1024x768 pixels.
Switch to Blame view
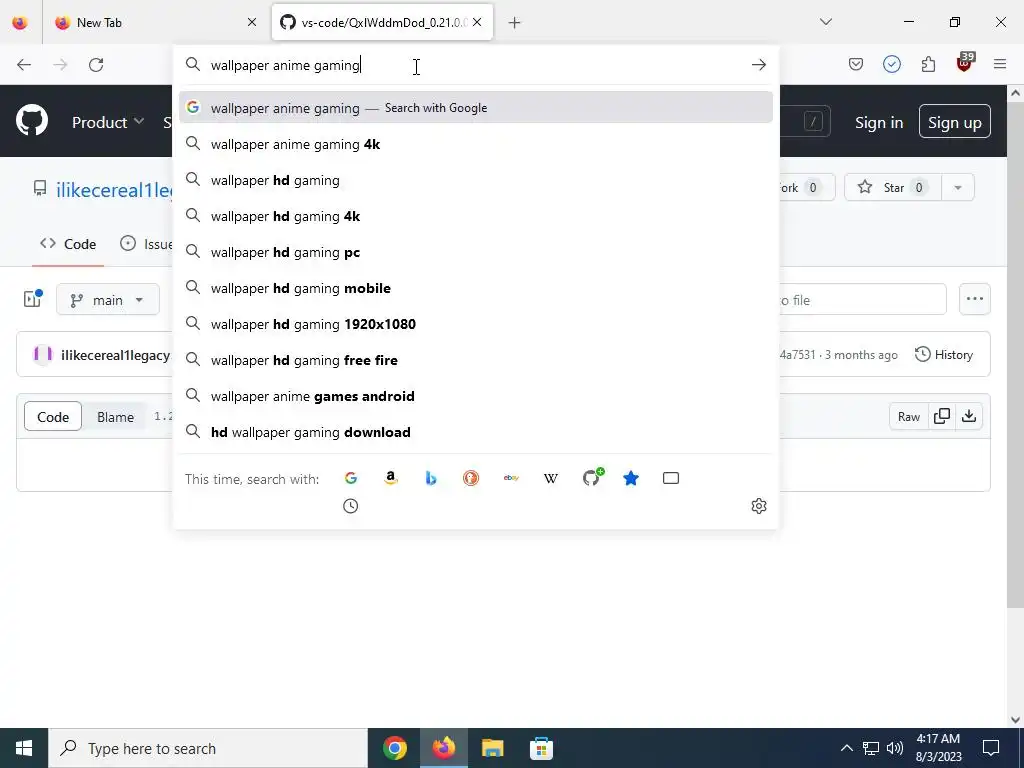point(115,417)
